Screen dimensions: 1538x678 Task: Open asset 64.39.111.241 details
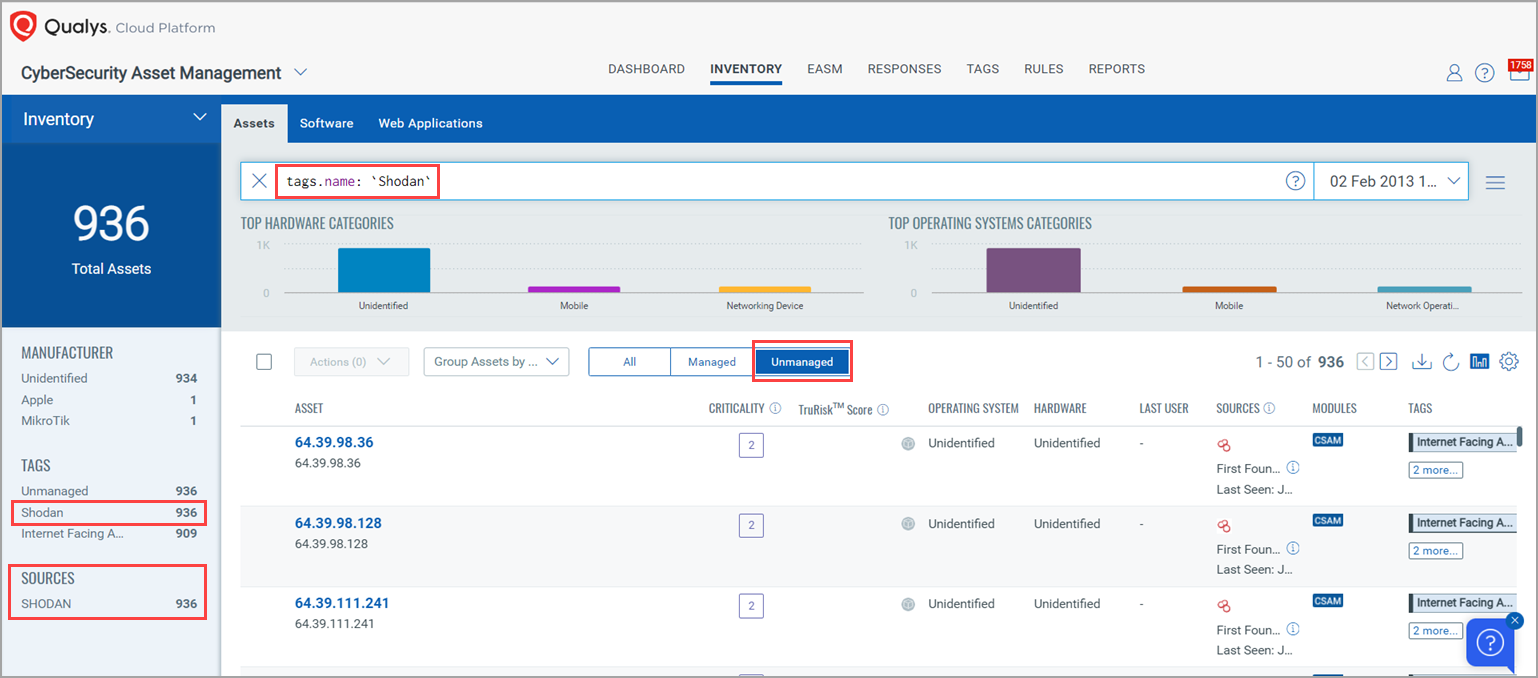pos(342,603)
